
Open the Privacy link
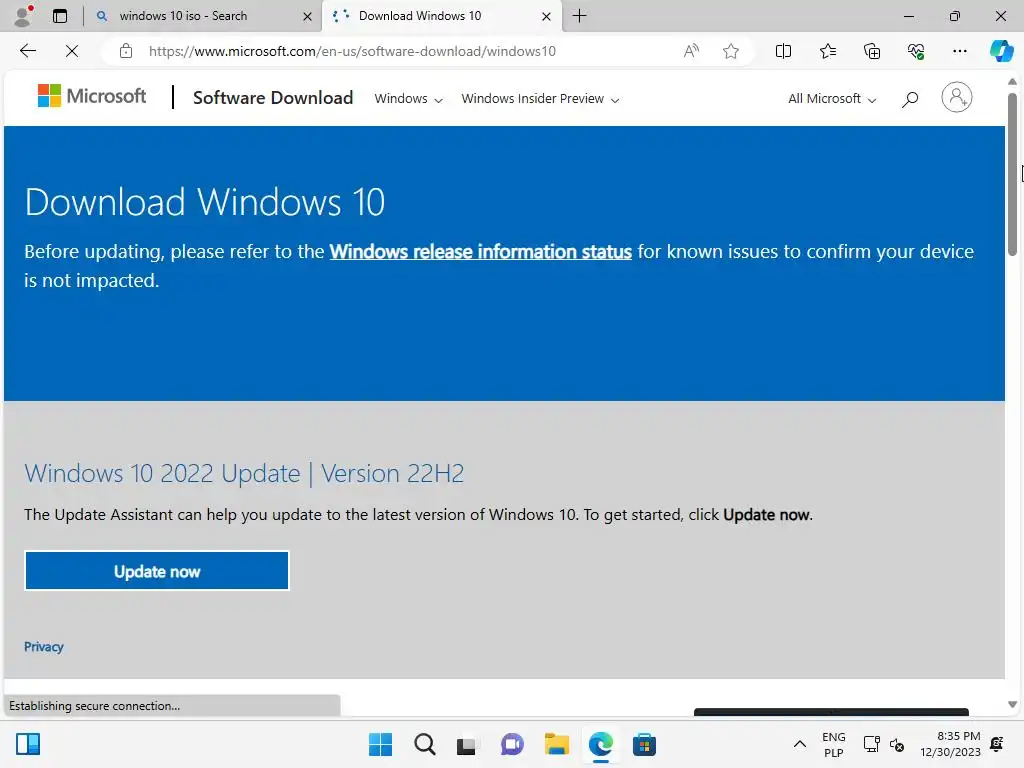[44, 647]
